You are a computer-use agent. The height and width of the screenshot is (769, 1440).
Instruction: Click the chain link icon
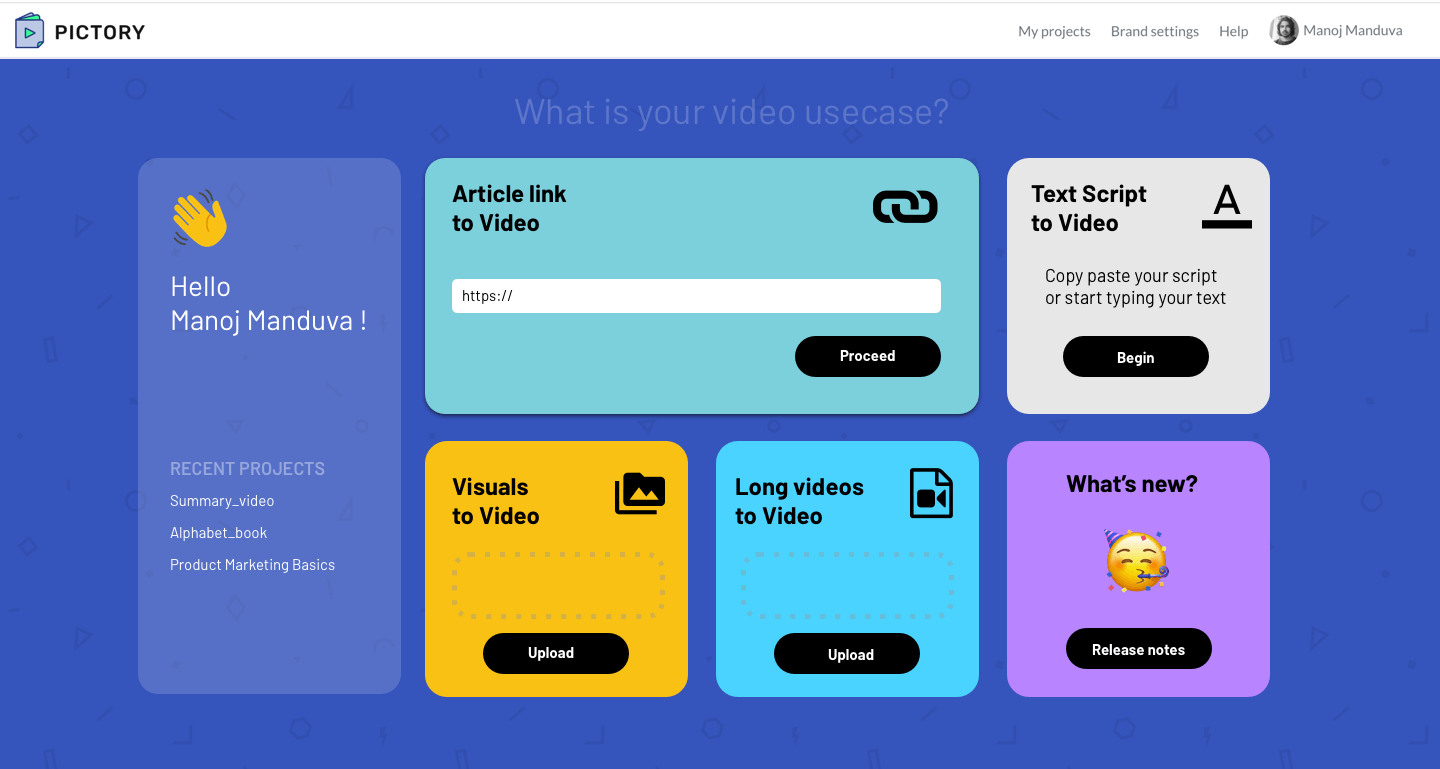(x=905, y=207)
